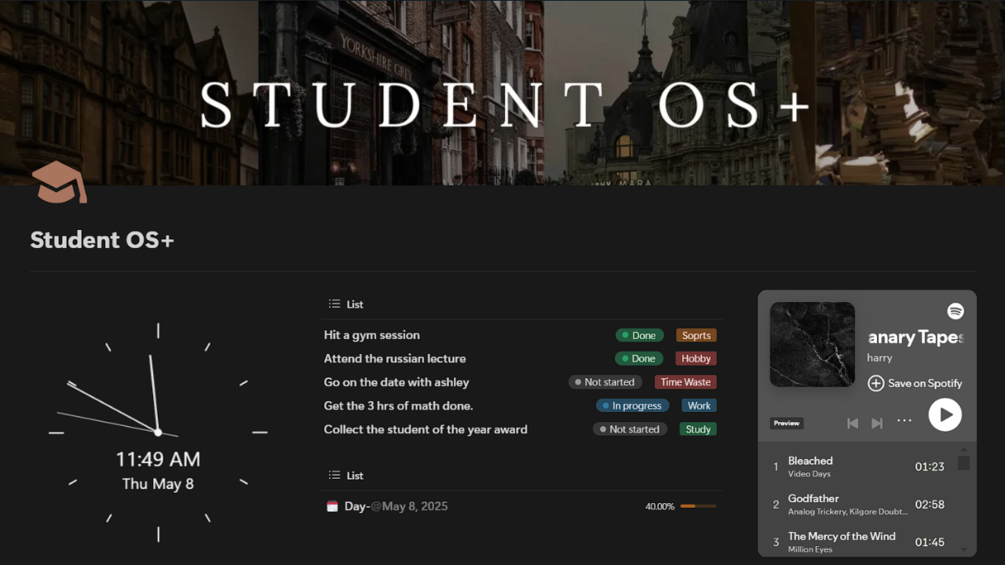Viewport: 1005px width, 565px height.
Task: Change Not started status of ashley date task
Action: pyautogui.click(x=605, y=382)
